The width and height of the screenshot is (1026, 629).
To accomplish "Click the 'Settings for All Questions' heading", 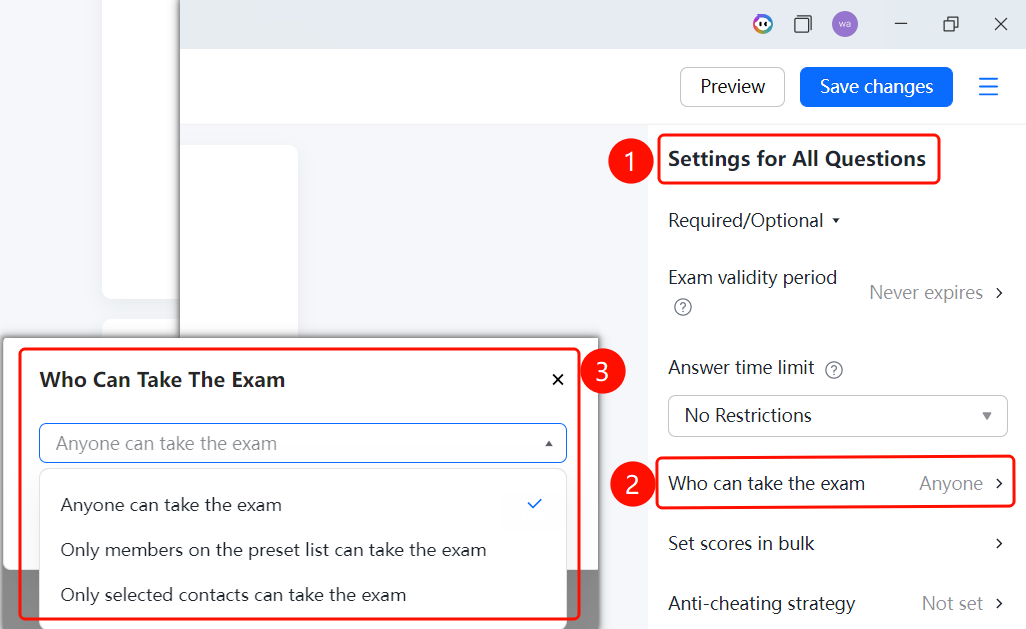I will (x=797, y=158).
